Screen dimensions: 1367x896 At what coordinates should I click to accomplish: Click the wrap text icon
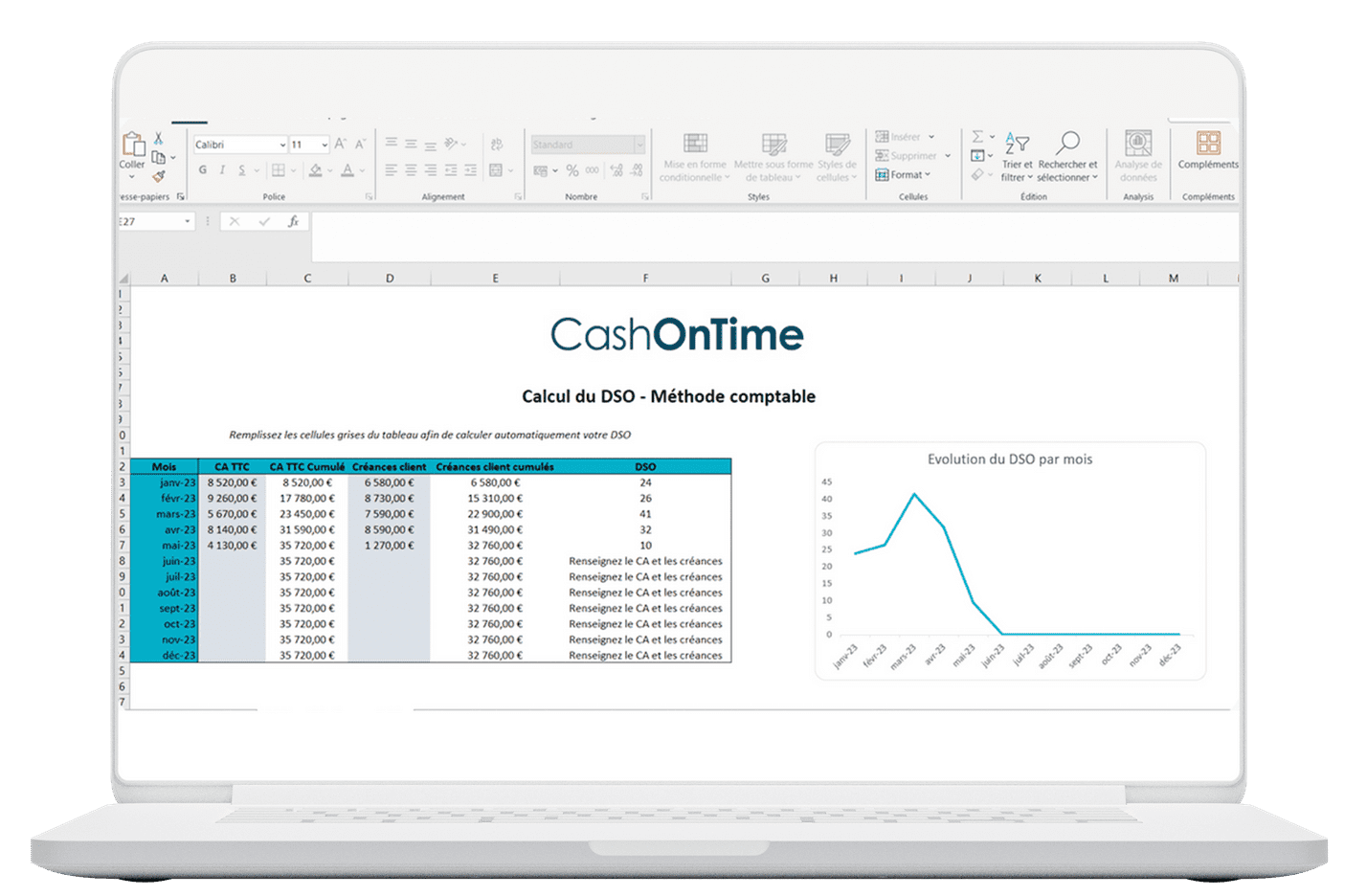(497, 145)
